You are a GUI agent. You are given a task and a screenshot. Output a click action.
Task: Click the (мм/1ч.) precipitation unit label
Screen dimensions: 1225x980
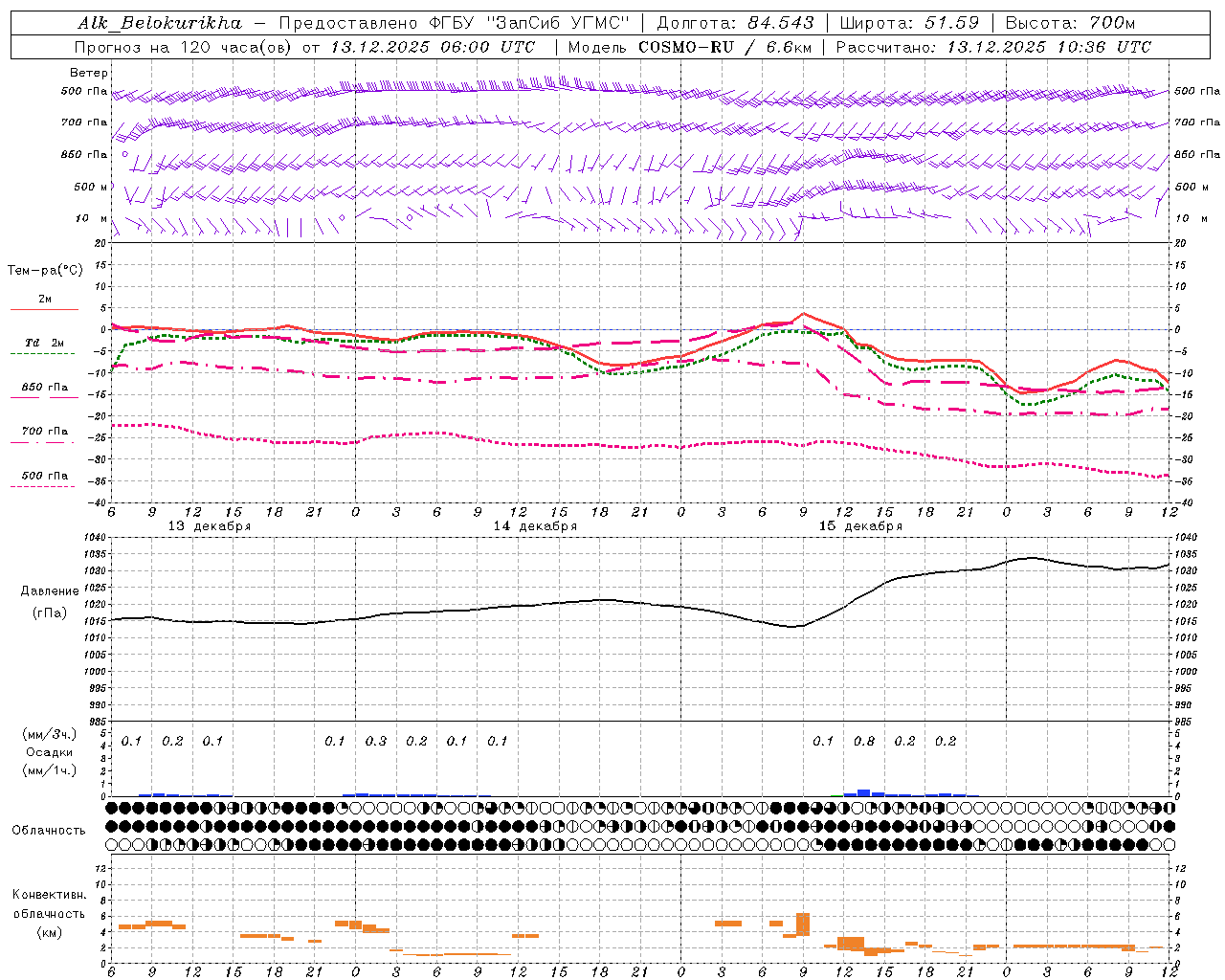point(50,770)
